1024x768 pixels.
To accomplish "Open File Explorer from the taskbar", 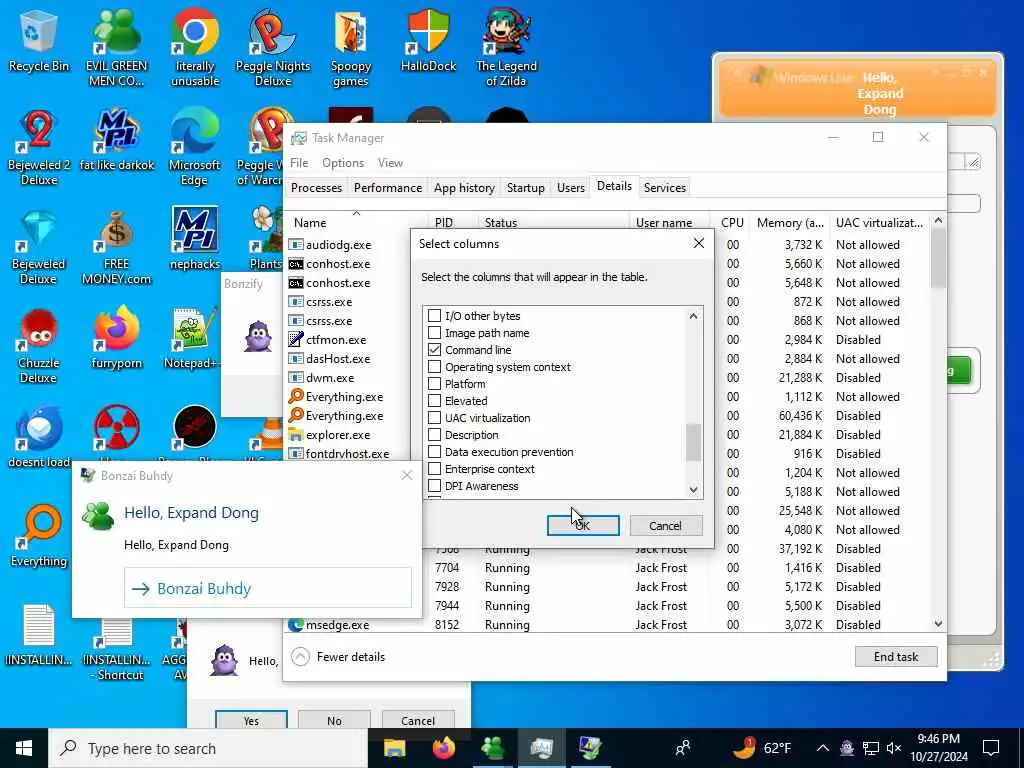I will (394, 748).
